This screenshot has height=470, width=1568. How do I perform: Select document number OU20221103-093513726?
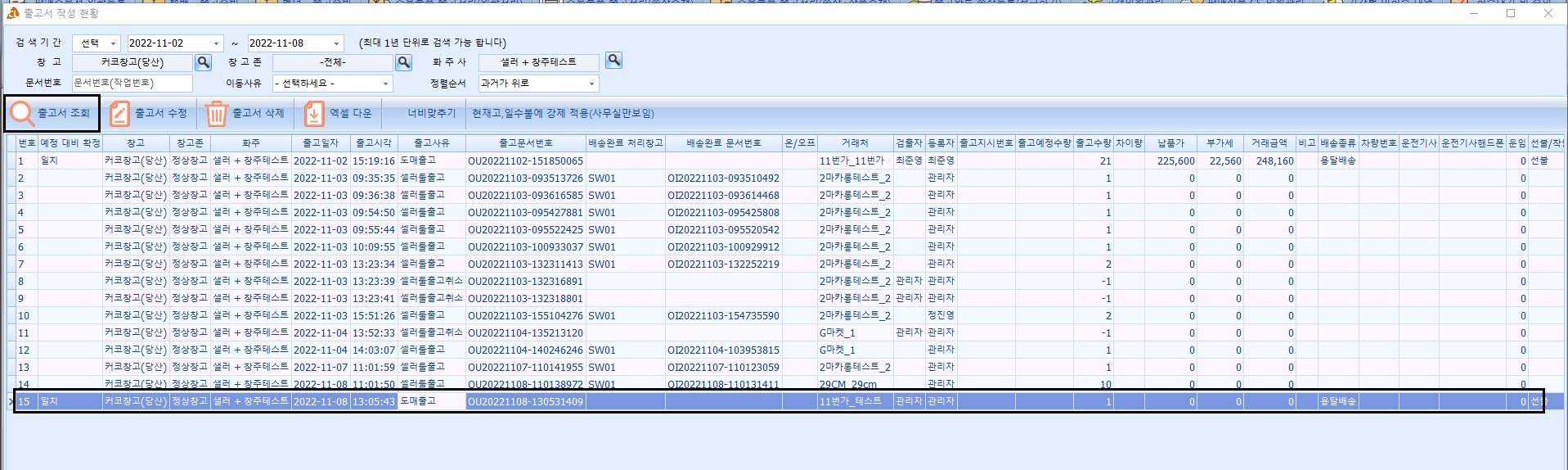click(526, 179)
